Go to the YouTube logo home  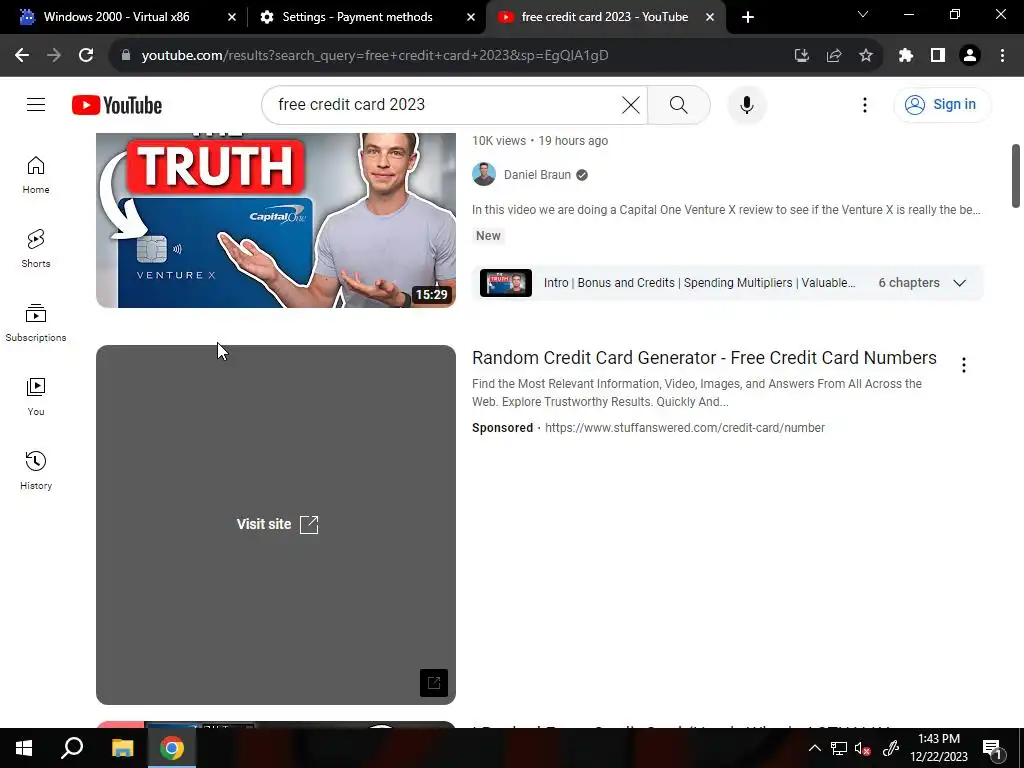117,105
